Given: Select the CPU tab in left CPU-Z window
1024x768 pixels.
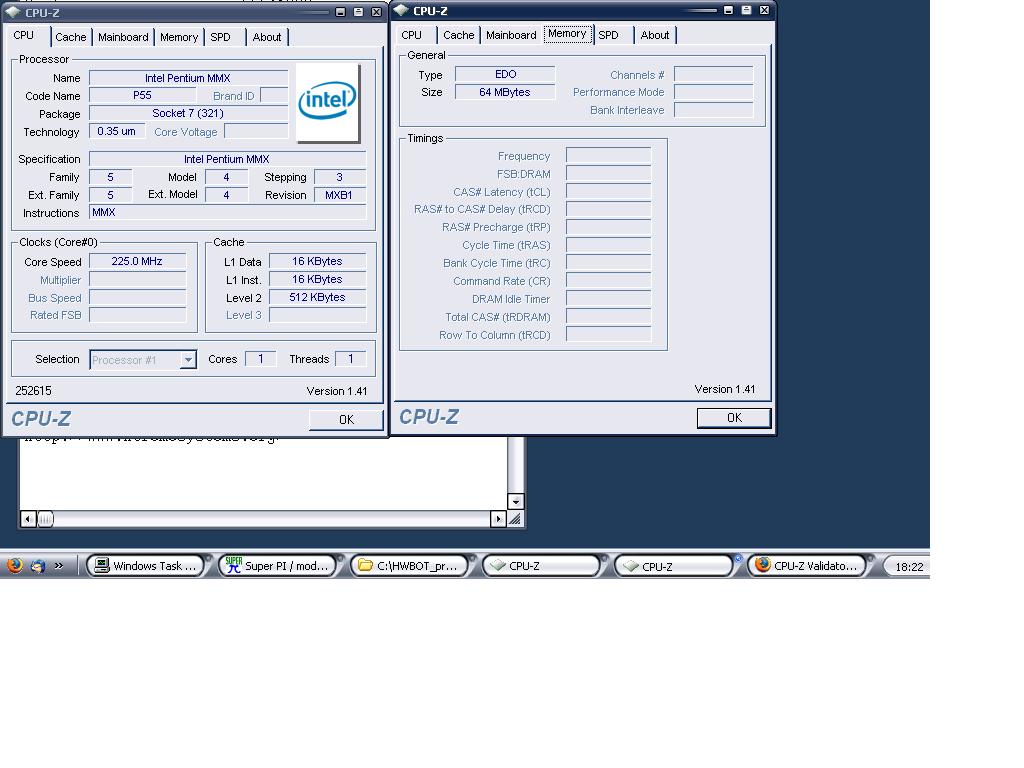Looking at the screenshot, I should pyautogui.click(x=24, y=35).
